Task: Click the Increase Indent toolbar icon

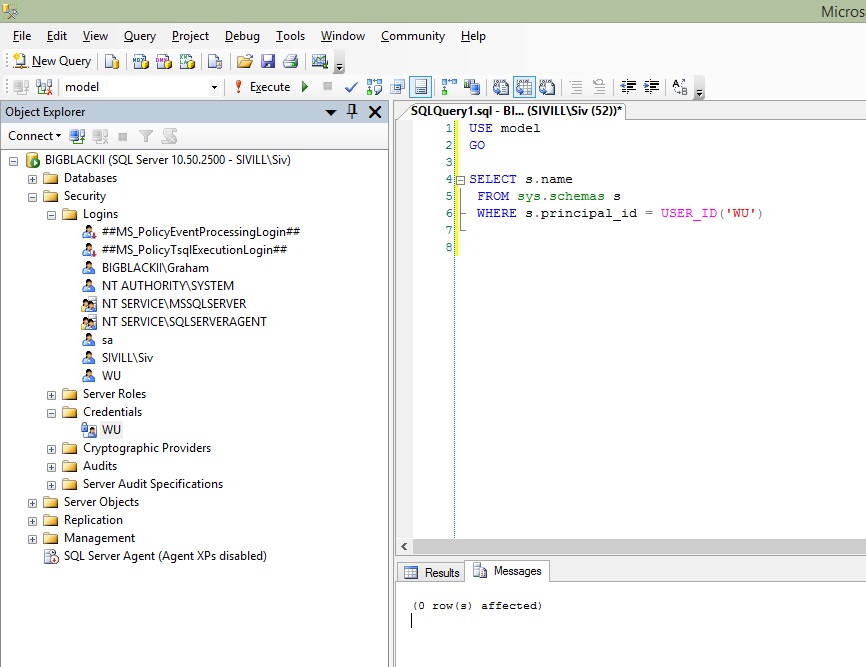Action: click(x=651, y=87)
